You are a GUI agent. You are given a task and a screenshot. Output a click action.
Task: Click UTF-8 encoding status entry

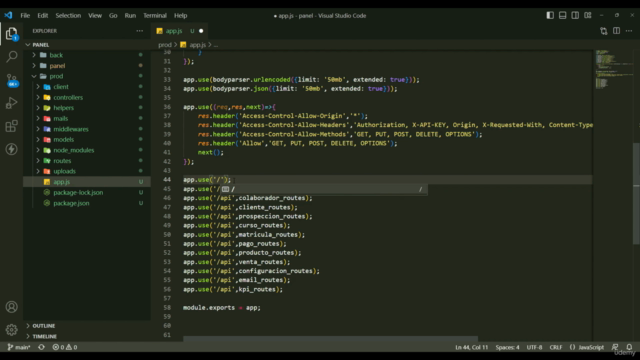click(x=534, y=347)
